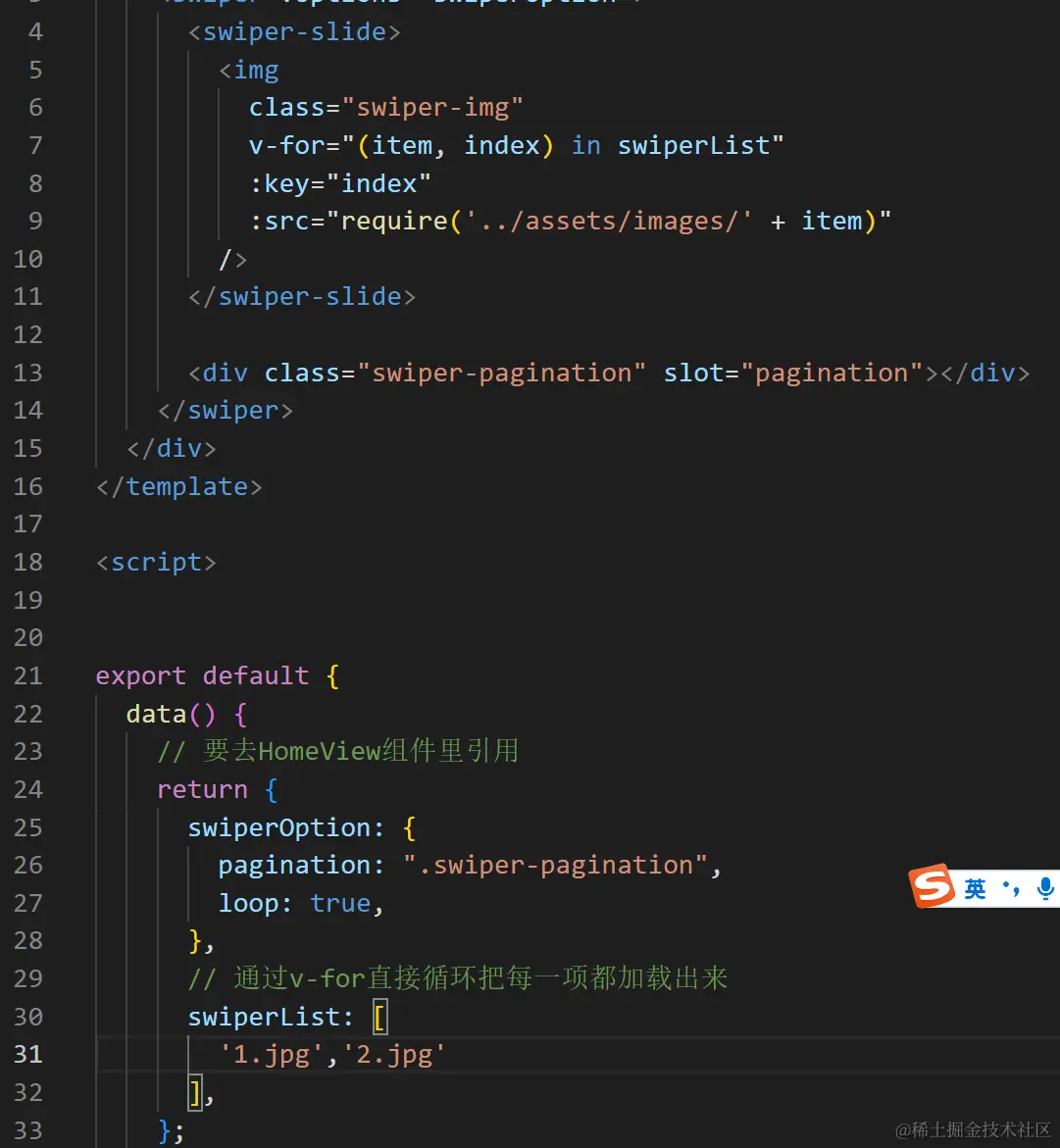Click the swiperList property name on line 30
This screenshot has width=1060, height=1148.
[x=264, y=1017]
